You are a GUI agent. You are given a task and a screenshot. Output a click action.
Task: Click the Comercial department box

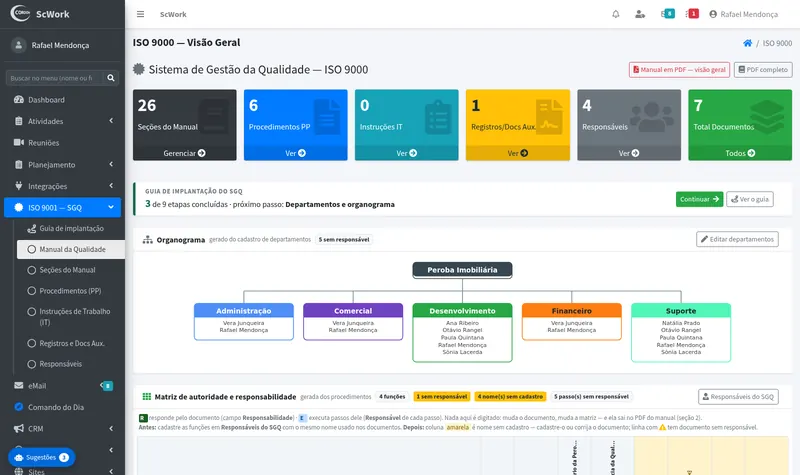(x=353, y=322)
